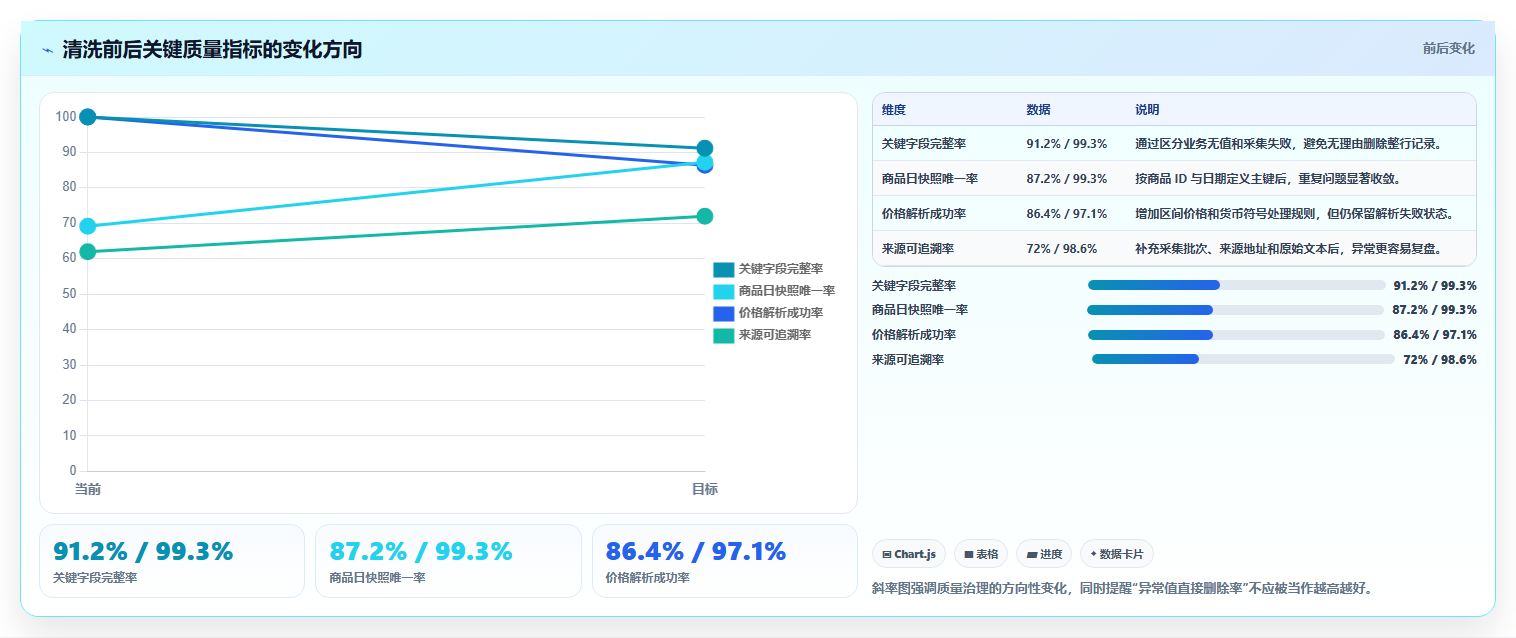Select the 价格解析成功率 cell in the table
This screenshot has height=638, width=1516.
945,213
